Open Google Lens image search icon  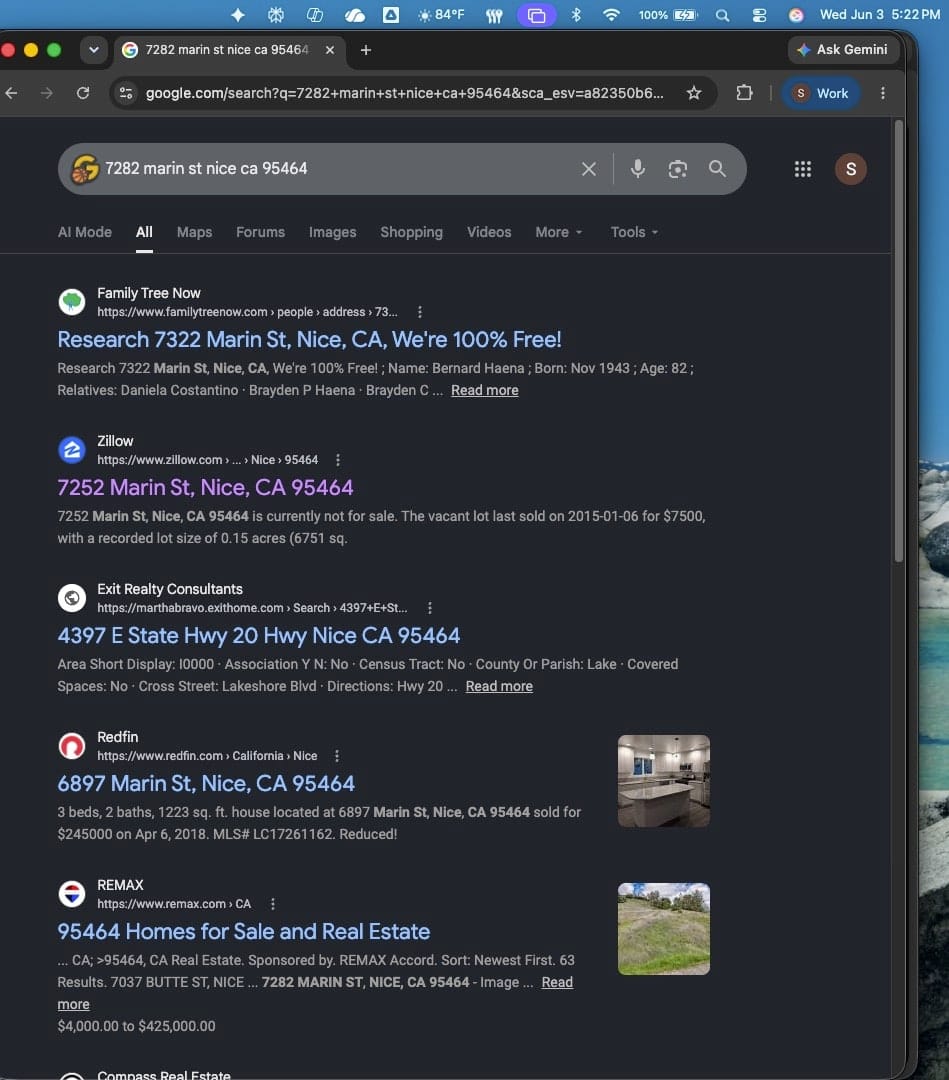pos(678,169)
